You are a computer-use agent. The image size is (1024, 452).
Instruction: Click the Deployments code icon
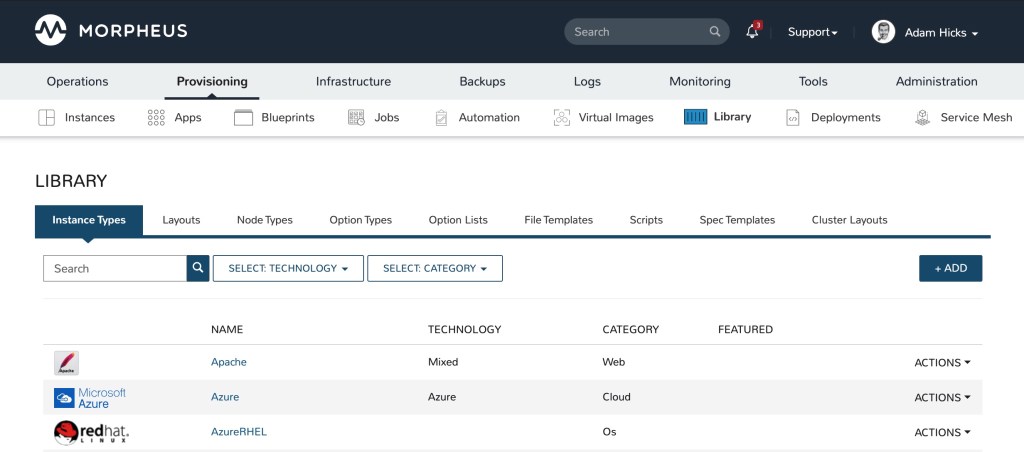coord(793,117)
